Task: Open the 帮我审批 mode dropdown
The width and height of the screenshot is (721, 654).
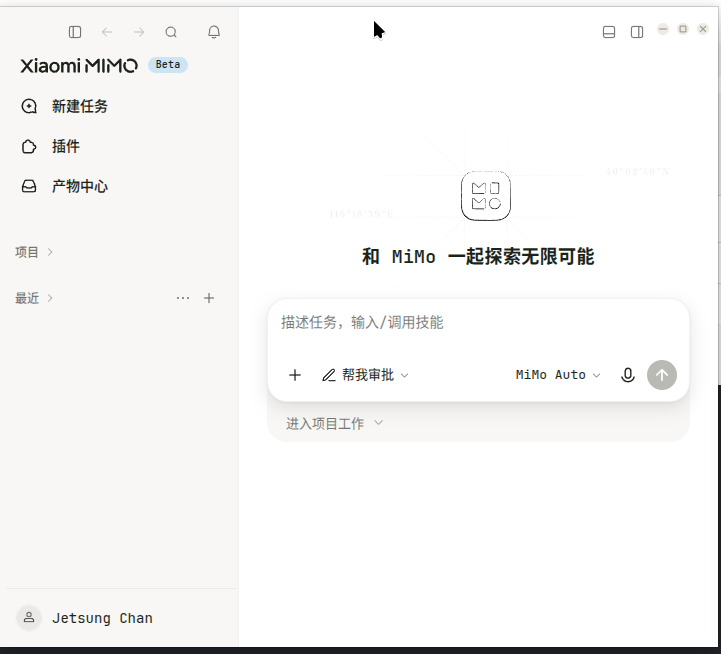Action: tap(365, 375)
